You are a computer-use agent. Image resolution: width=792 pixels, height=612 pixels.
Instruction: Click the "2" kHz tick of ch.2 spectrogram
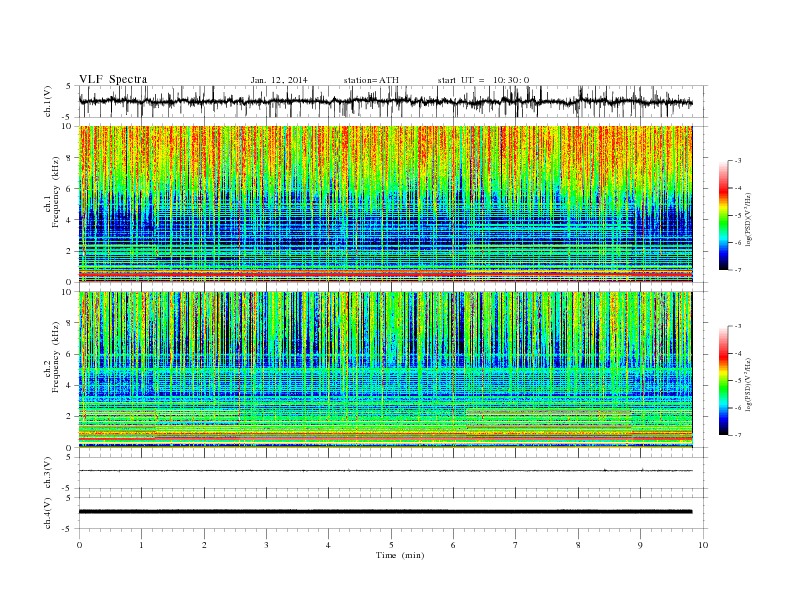pos(69,417)
